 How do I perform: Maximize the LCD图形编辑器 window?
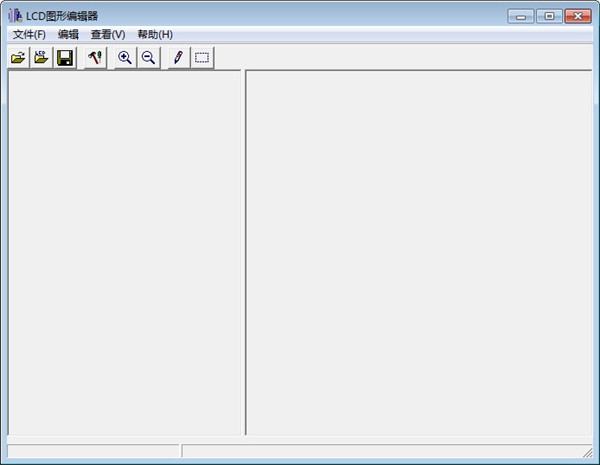(549, 16)
